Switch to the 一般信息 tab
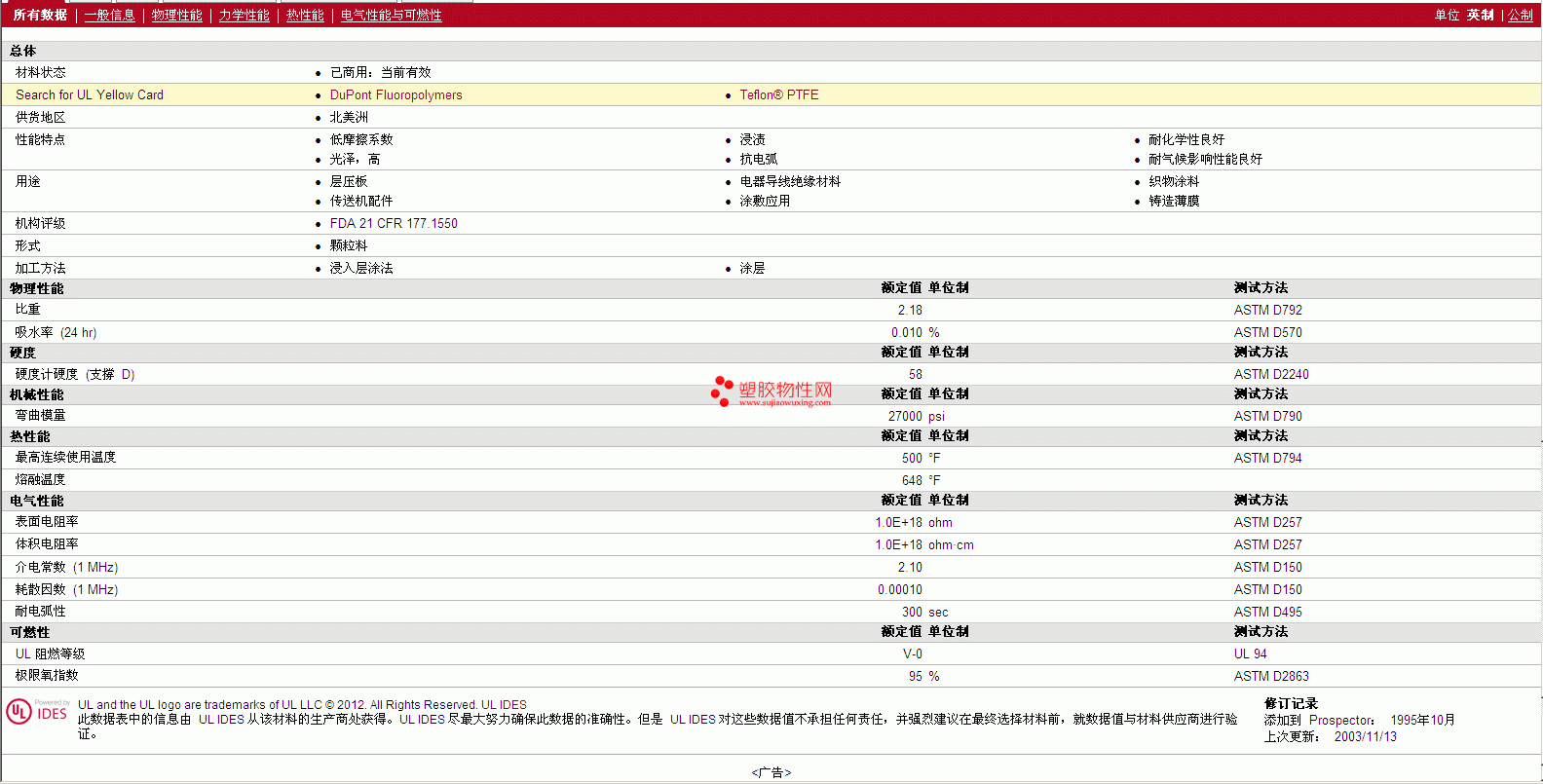Viewport: 1543px width, 784px height. tap(110, 16)
